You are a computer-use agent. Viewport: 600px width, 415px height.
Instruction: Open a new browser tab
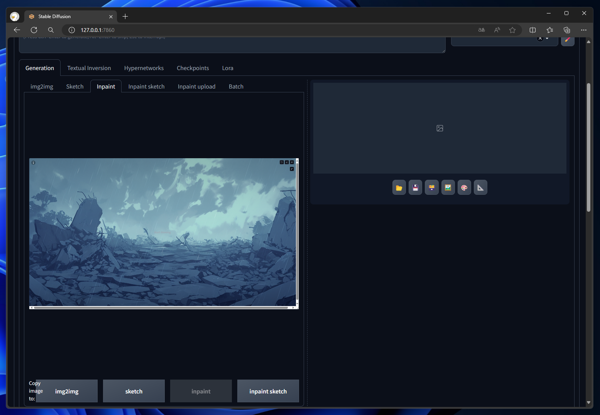pos(125,16)
